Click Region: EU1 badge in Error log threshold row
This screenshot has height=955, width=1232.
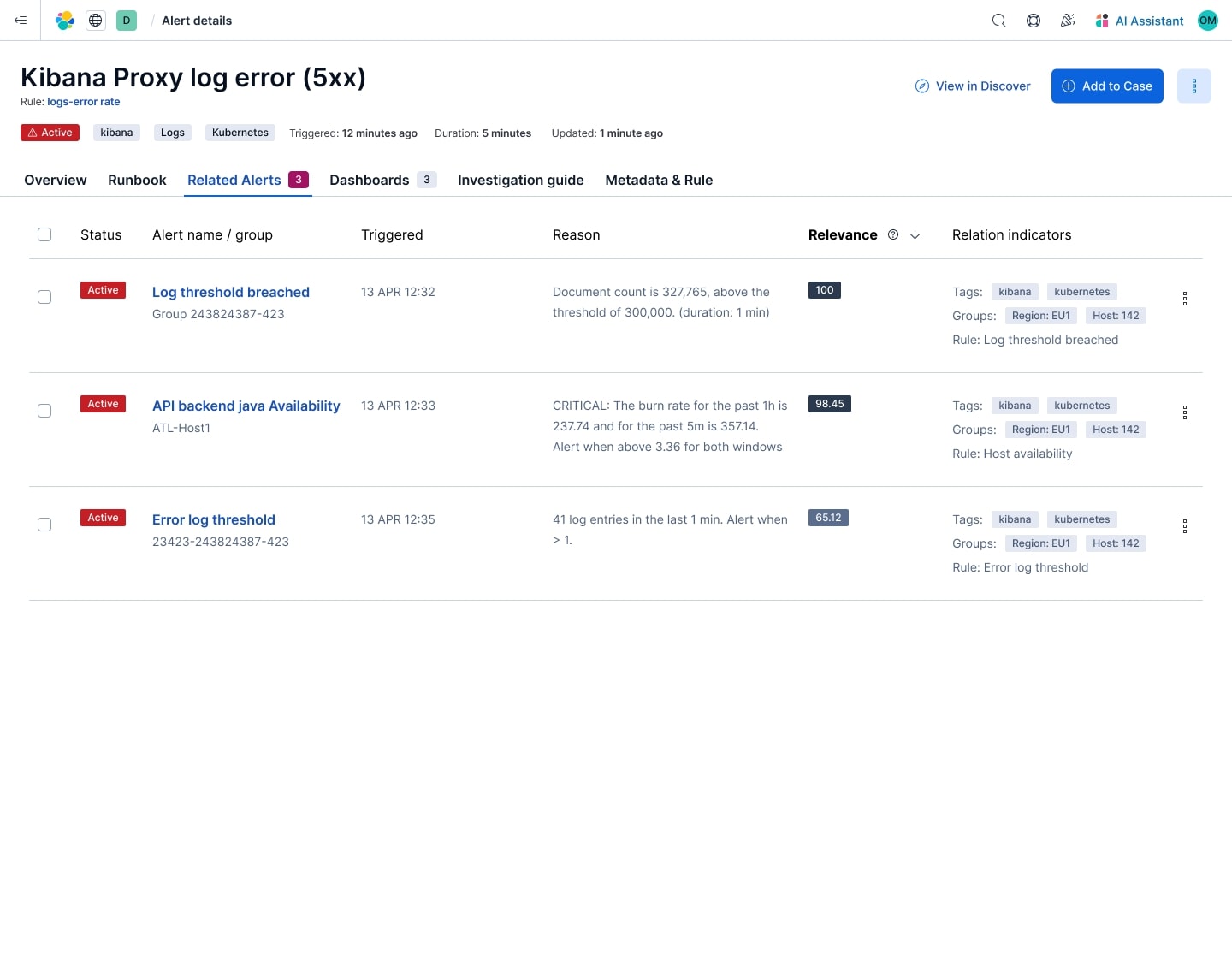click(x=1041, y=543)
